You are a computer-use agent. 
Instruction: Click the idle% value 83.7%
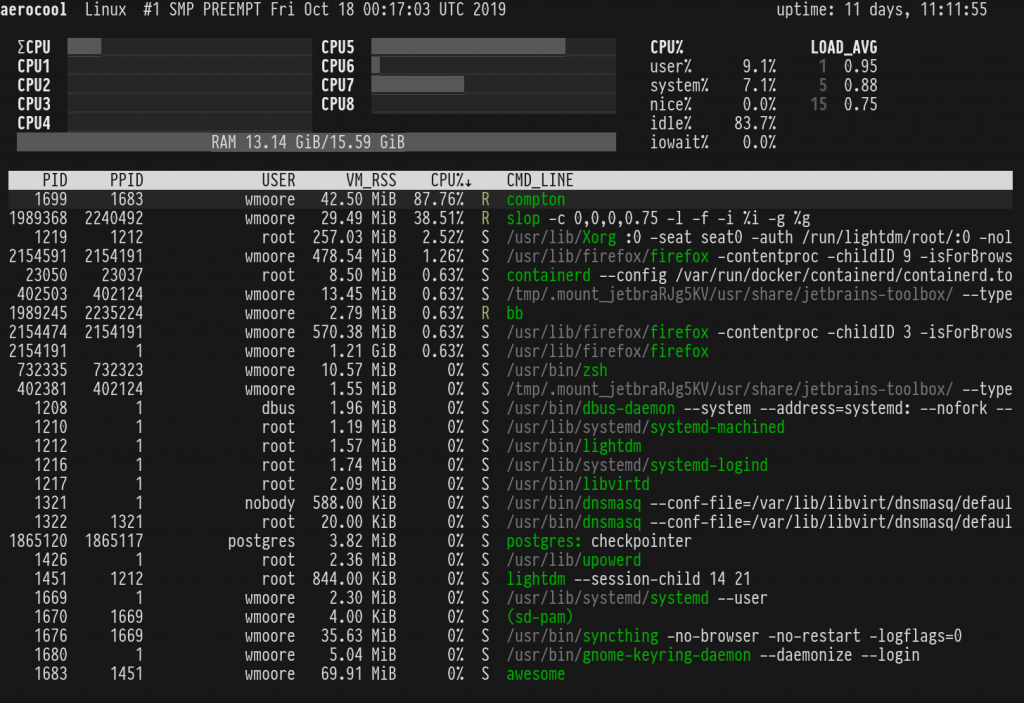(755, 123)
